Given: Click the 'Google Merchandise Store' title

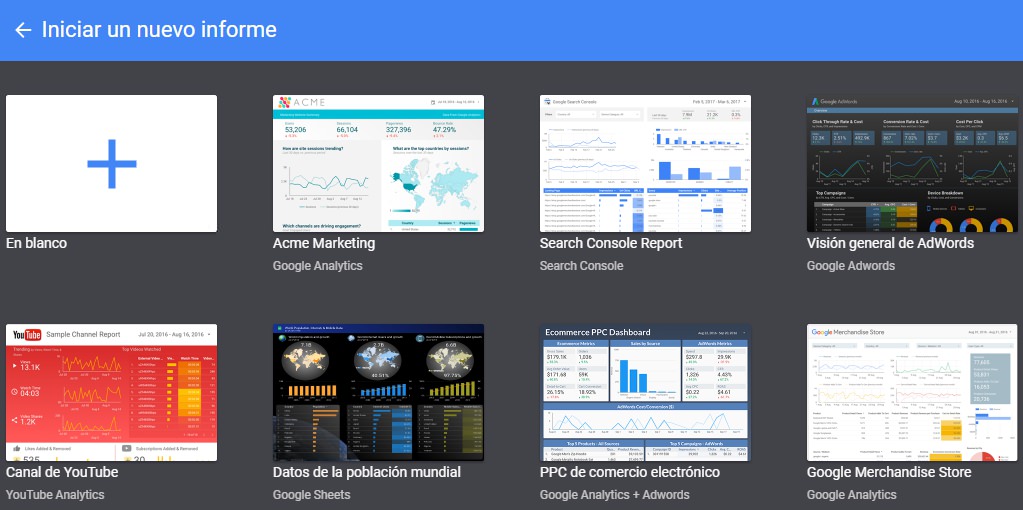Looking at the screenshot, I should pyautogui.click(x=889, y=472).
